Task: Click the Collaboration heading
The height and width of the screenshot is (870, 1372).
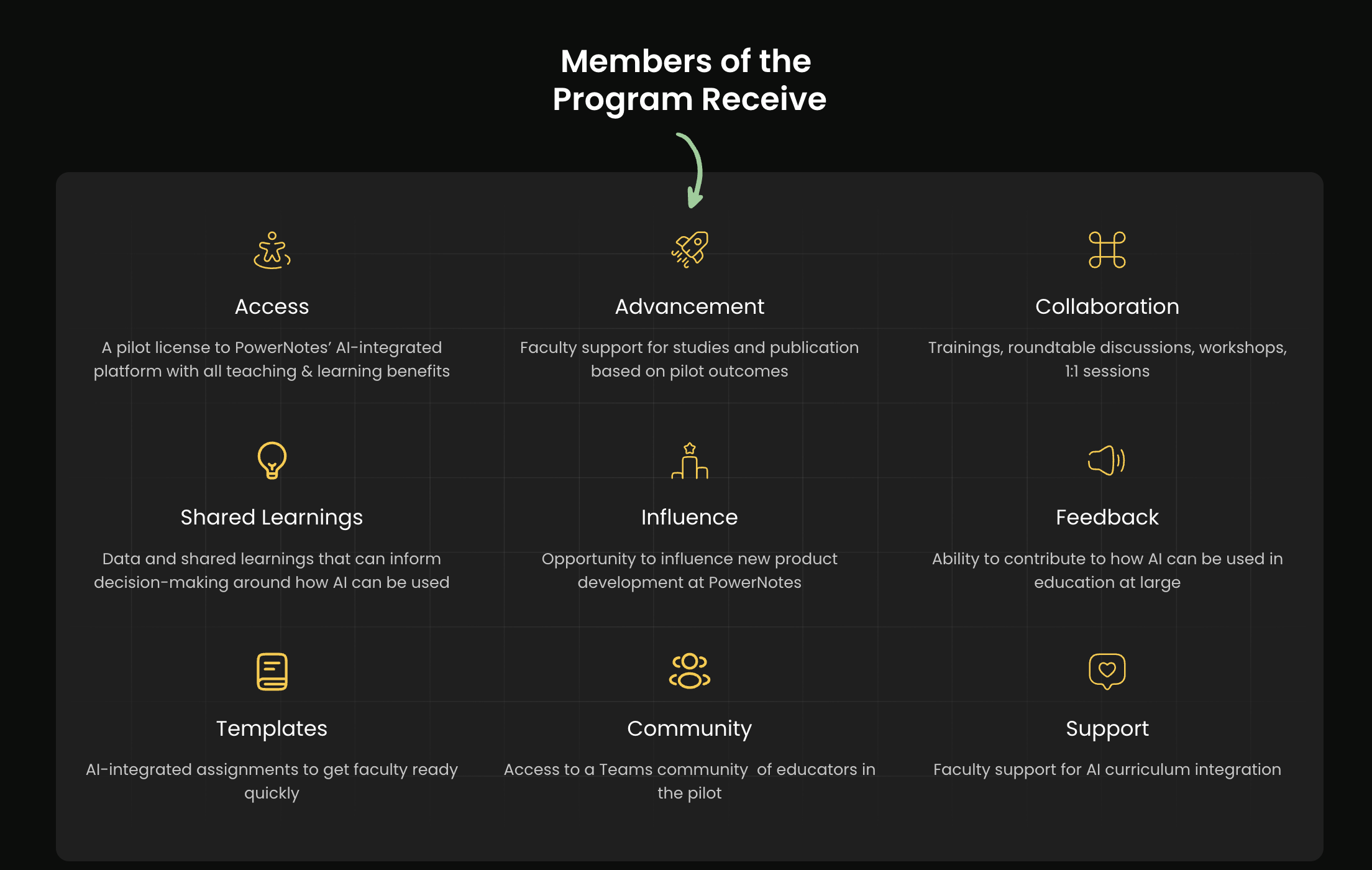Action: tap(1107, 307)
